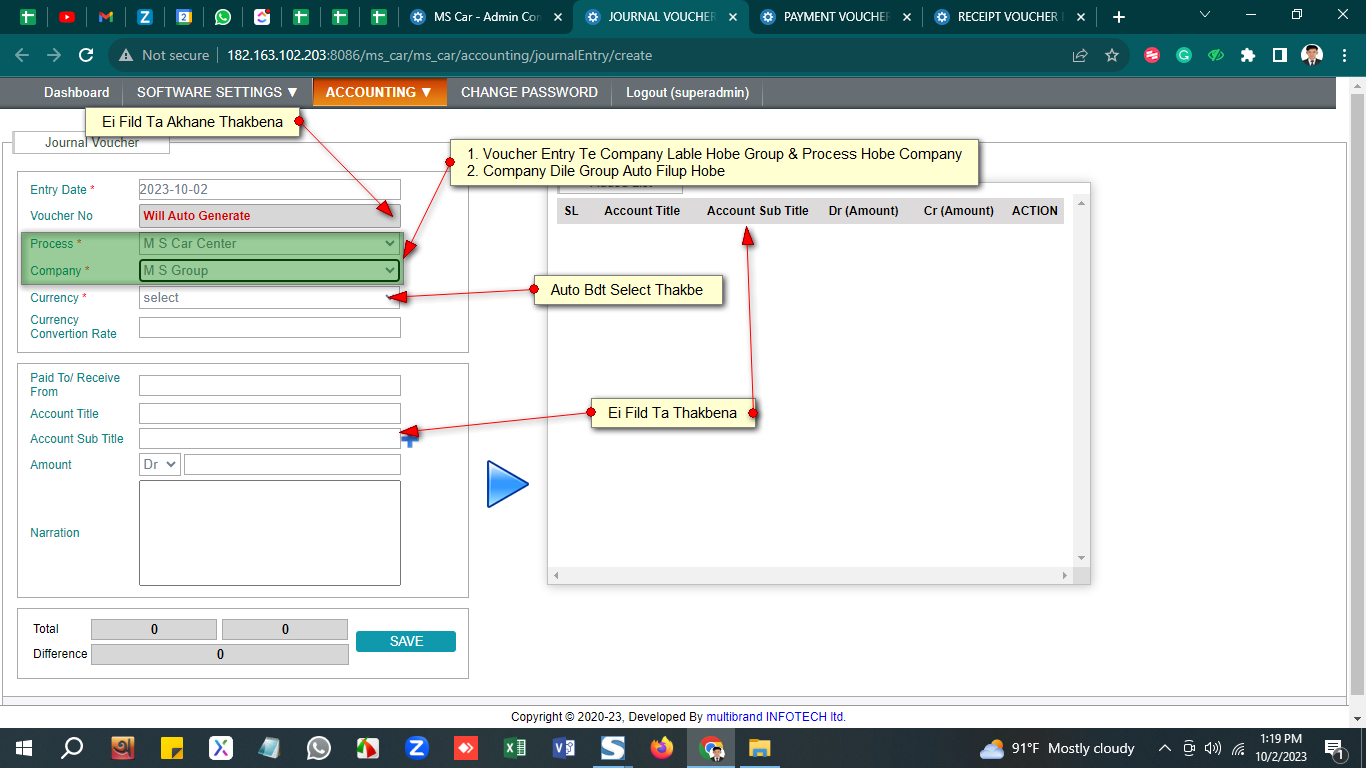Open Firefox from the taskbar

click(x=662, y=748)
